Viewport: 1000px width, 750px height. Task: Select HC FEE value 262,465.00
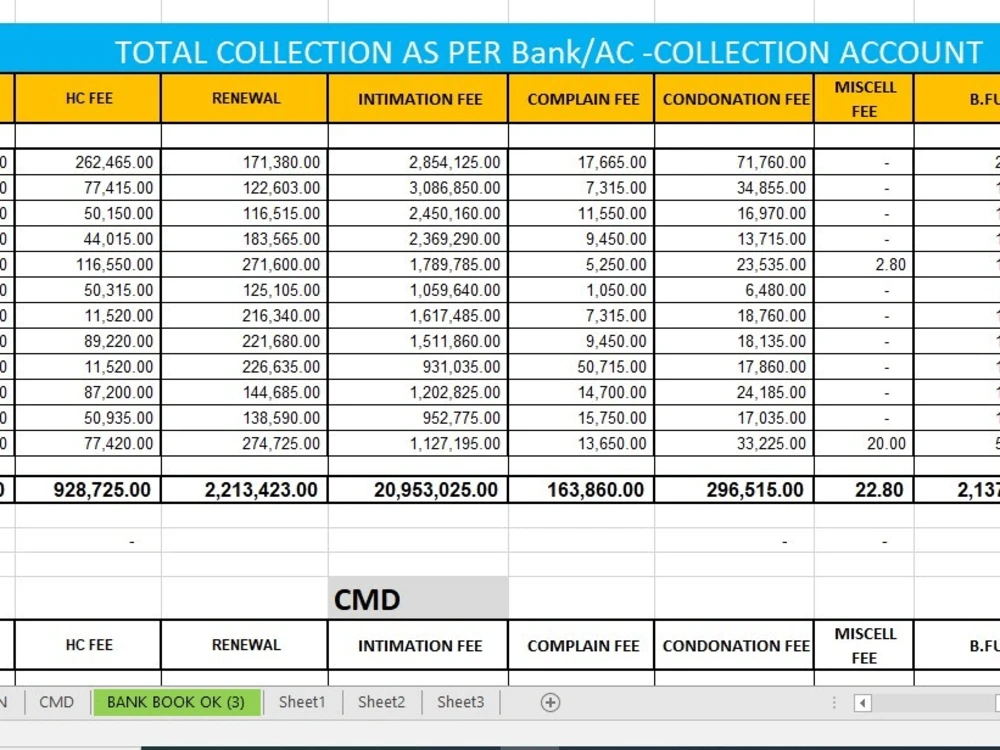(x=88, y=162)
